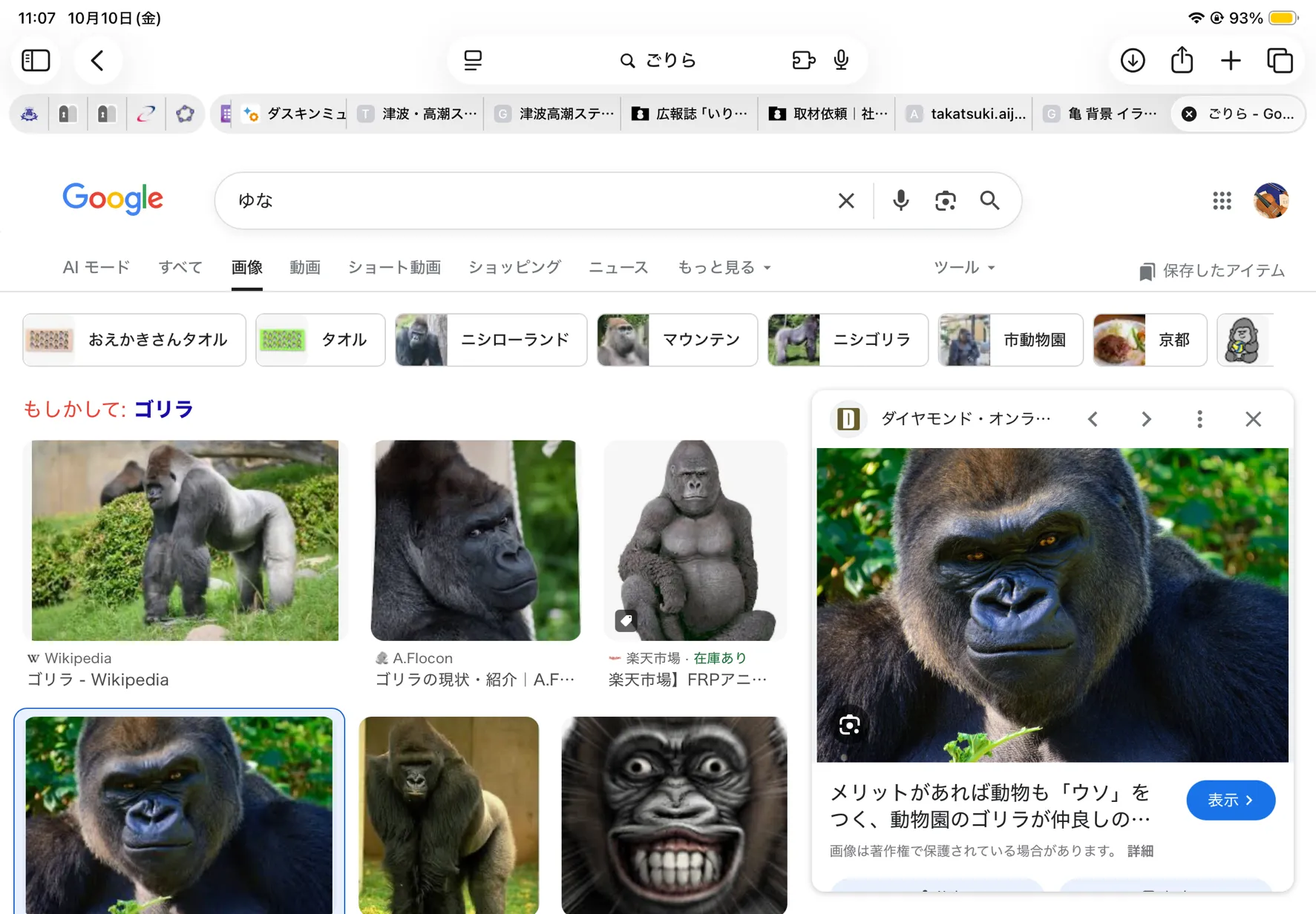Screen dimensions: 1316x914
Task: Toggle the Safari sidebar
Action: 36,60
